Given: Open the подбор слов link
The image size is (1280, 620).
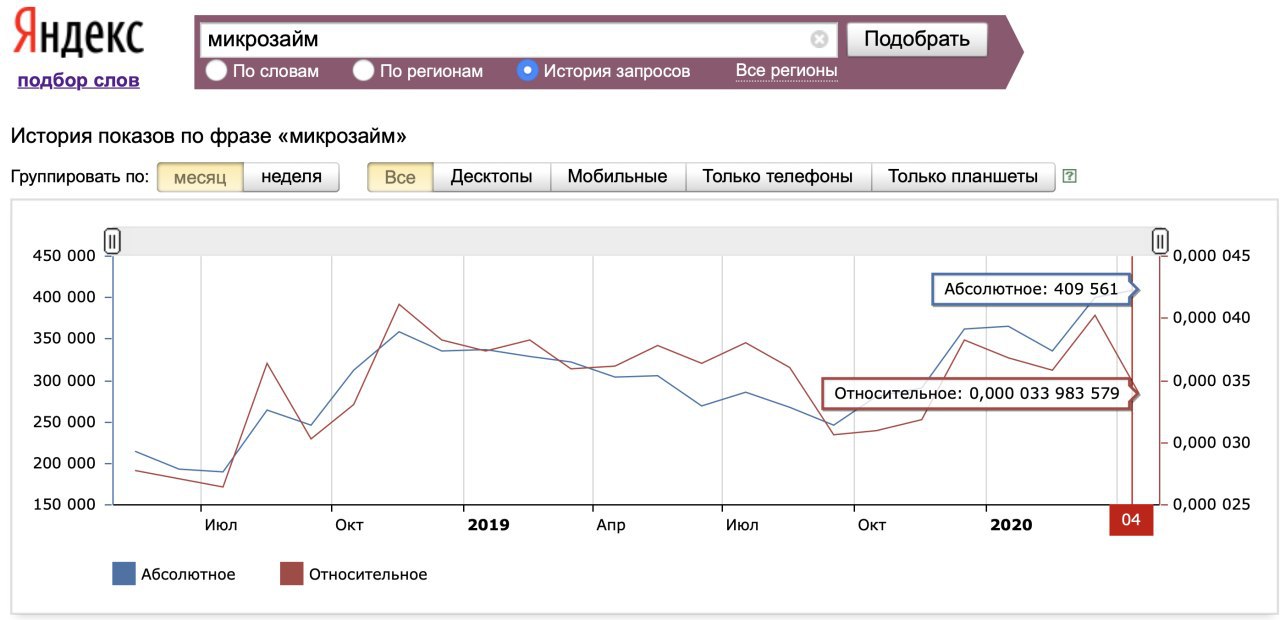Looking at the screenshot, I should 78,81.
